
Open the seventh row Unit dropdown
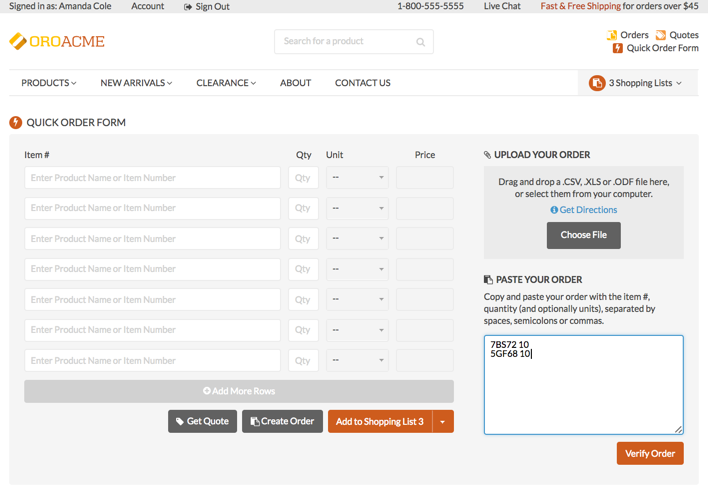(357, 360)
